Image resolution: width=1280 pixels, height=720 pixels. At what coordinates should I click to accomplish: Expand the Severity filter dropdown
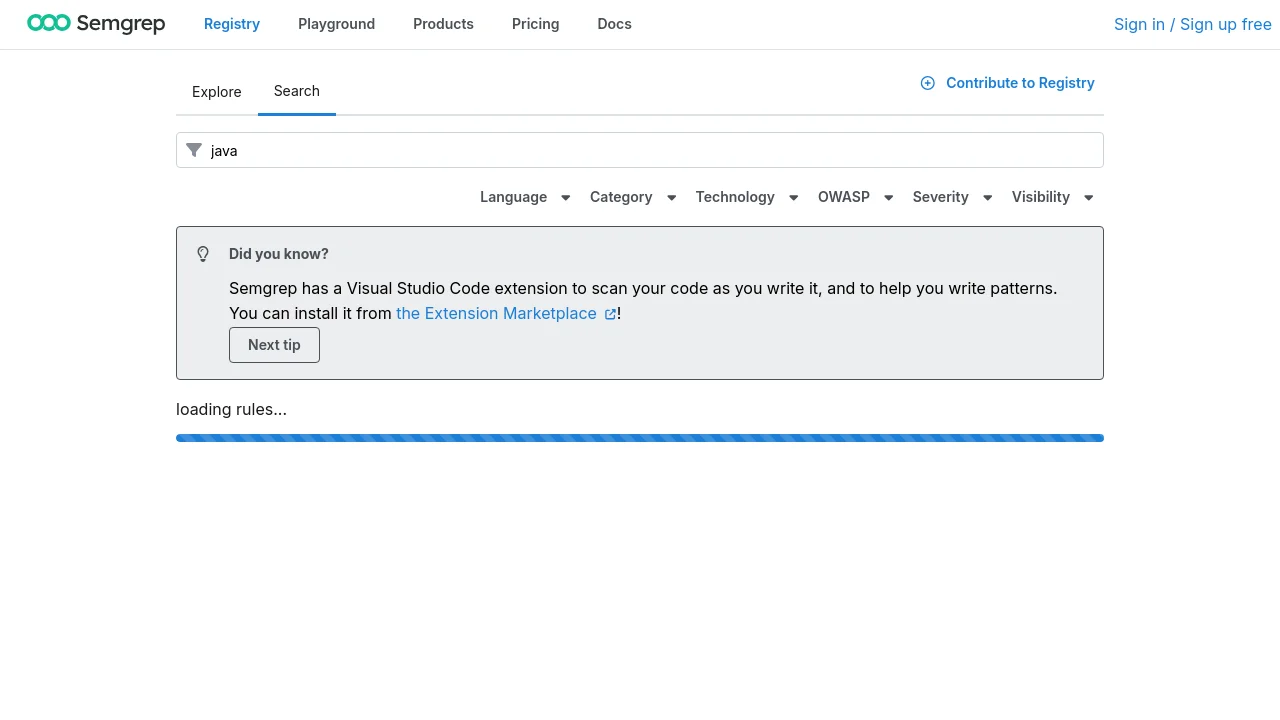pos(952,197)
